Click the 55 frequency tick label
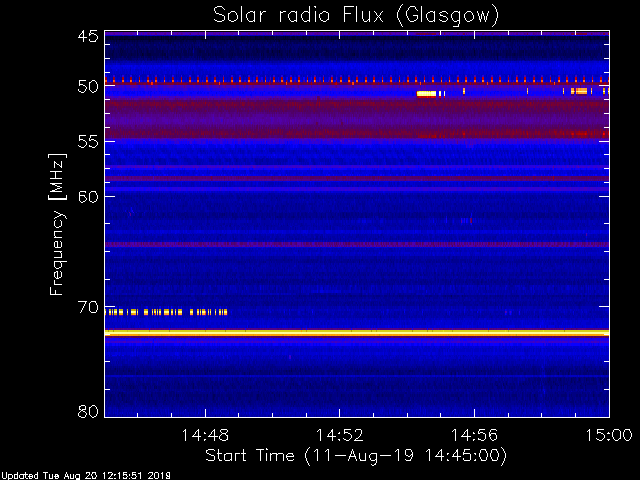Screen dimensions: 640x480 click(88, 142)
